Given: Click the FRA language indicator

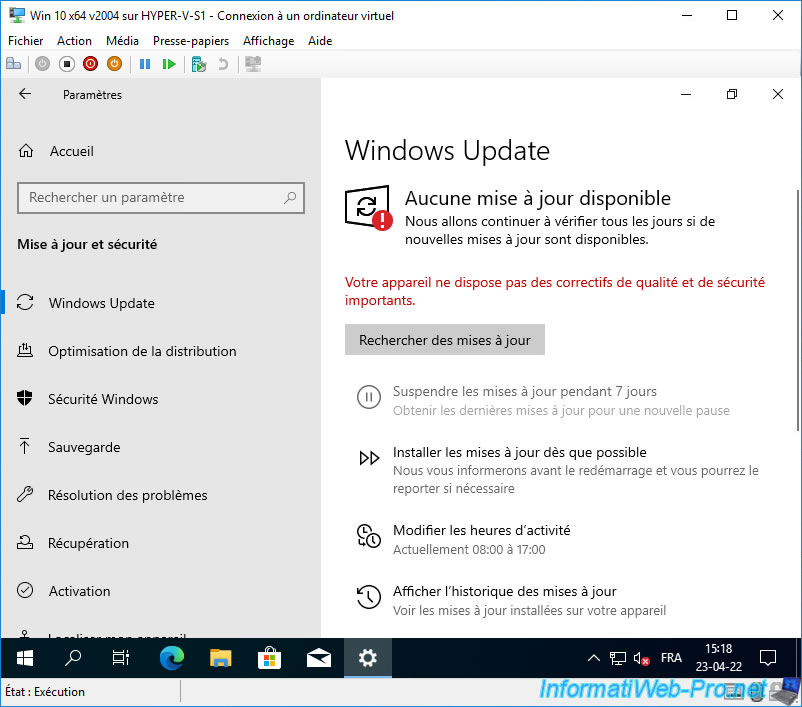Looking at the screenshot, I should (x=671, y=657).
